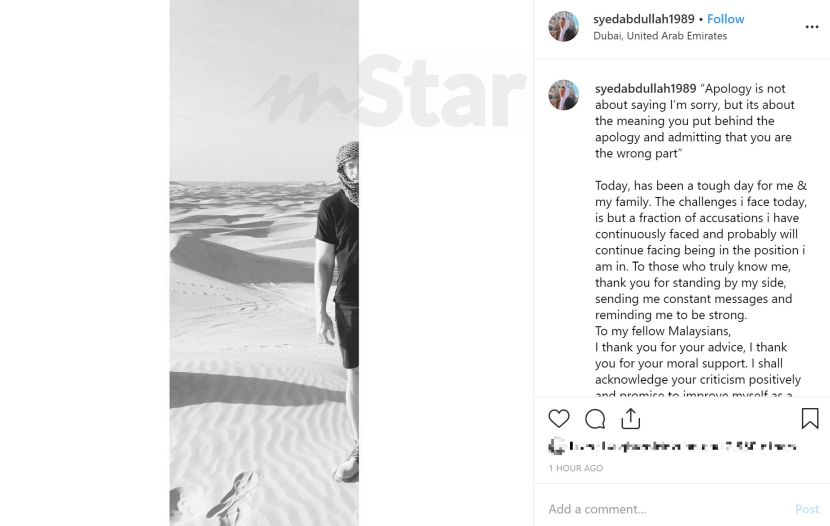
Task: Click the small liker avatar near likes
Action: point(556,446)
